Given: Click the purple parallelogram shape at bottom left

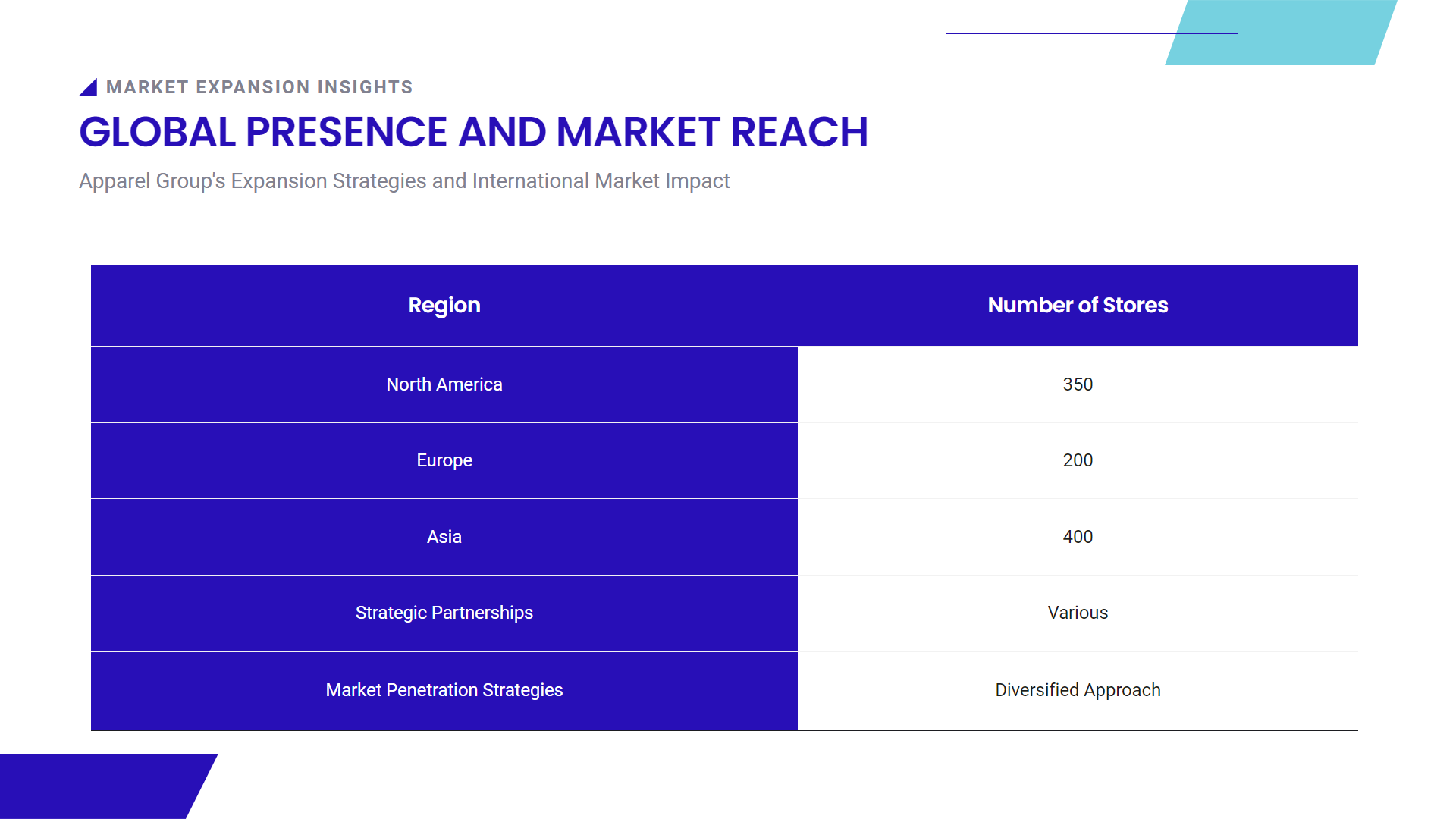Looking at the screenshot, I should (x=99, y=786).
